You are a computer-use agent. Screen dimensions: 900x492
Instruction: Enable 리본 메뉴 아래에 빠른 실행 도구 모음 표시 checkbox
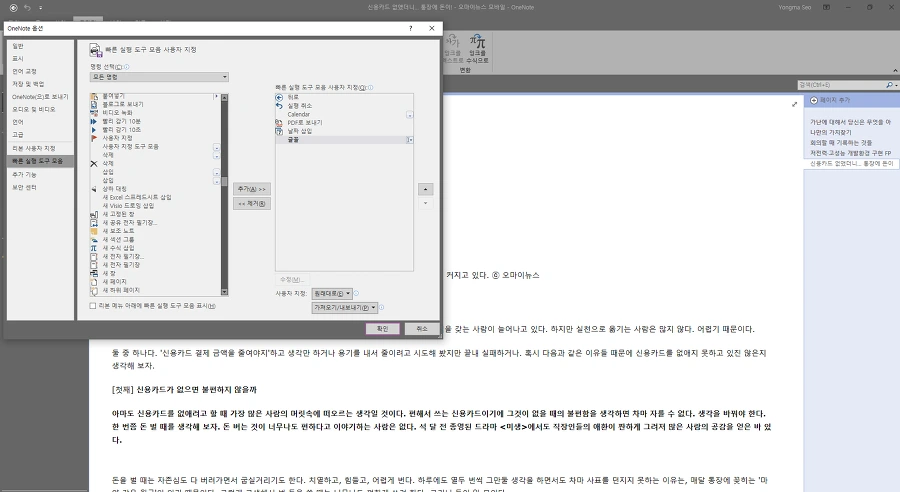pos(92,306)
